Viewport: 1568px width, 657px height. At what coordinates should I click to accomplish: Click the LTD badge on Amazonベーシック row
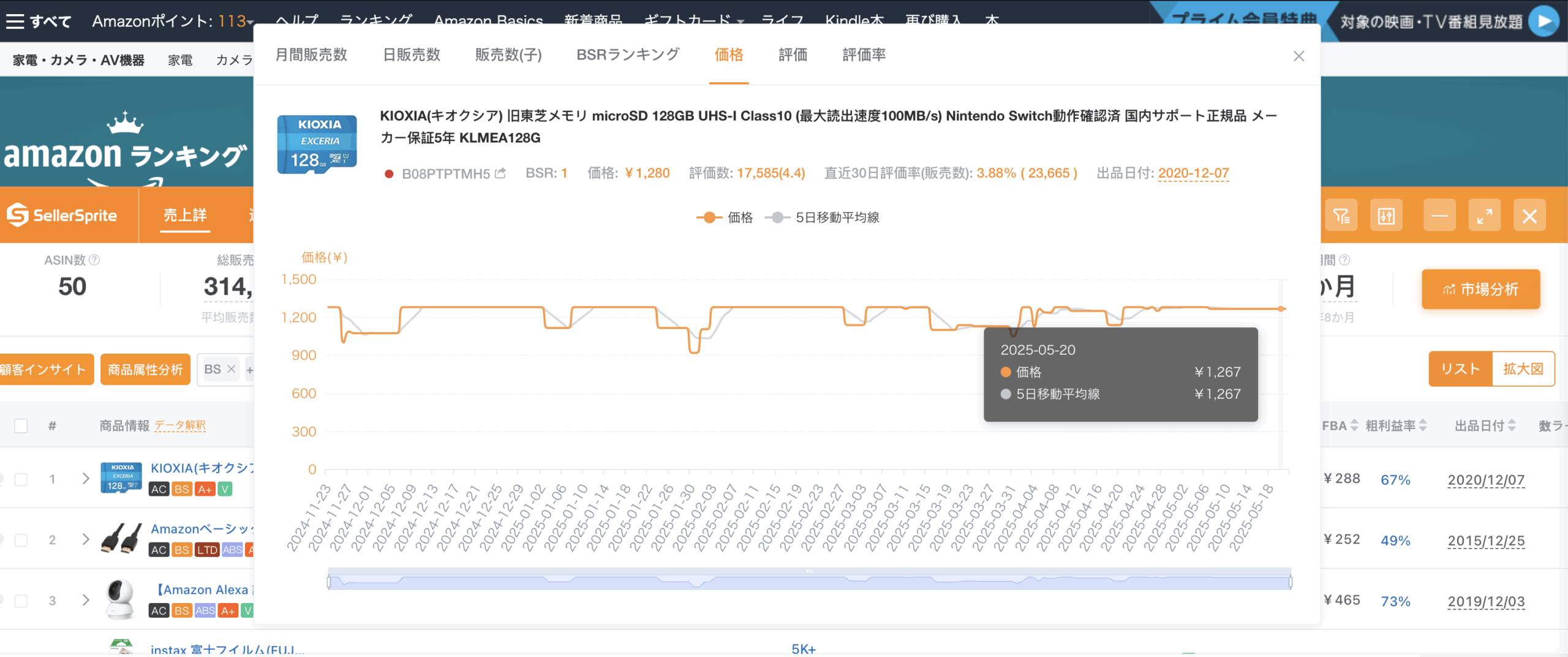tap(207, 550)
